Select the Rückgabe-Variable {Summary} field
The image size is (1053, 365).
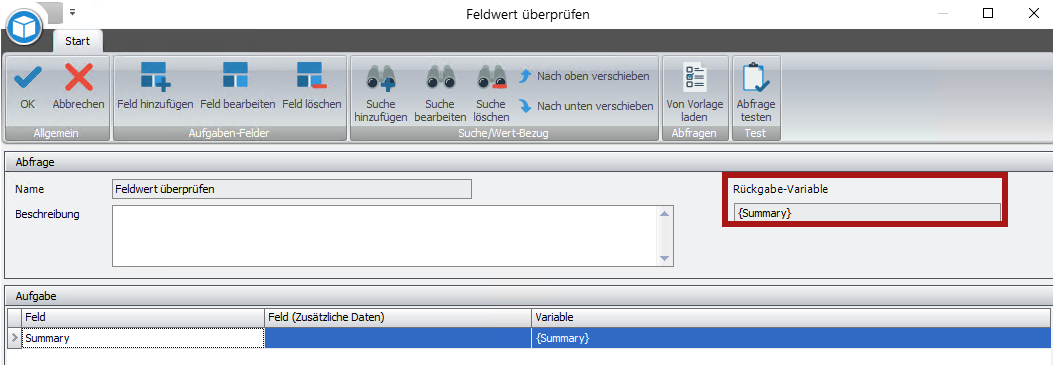[x=867, y=213]
